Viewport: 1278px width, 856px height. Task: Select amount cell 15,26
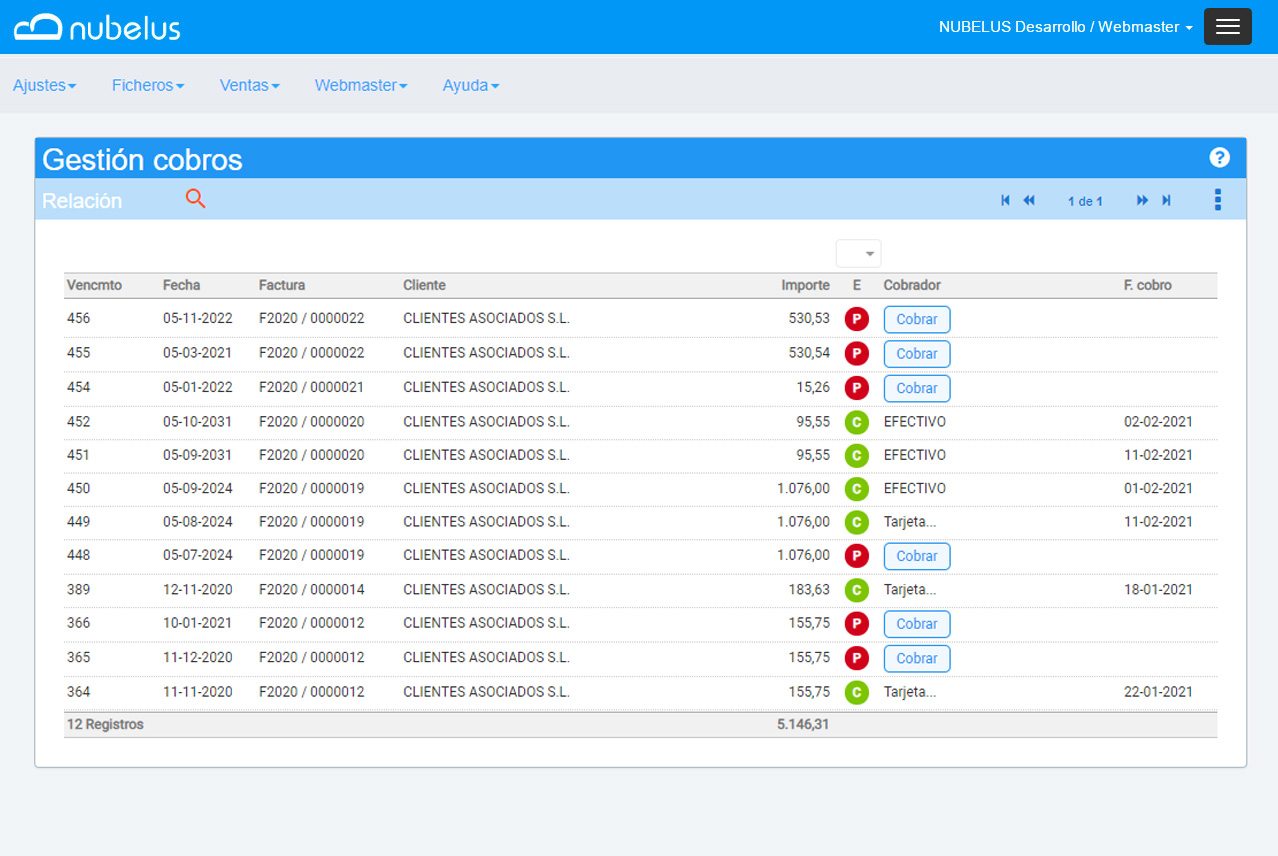pos(813,388)
